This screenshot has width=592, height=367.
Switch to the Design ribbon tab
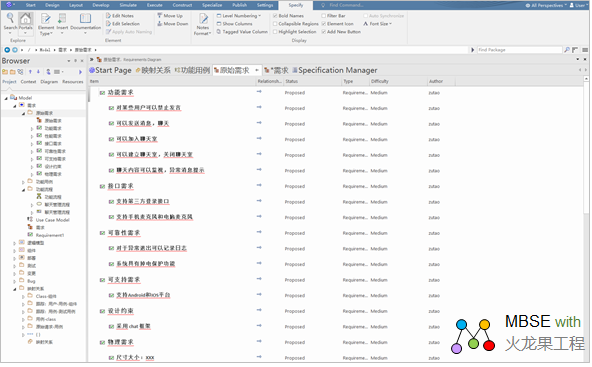pyautogui.click(x=52, y=5)
